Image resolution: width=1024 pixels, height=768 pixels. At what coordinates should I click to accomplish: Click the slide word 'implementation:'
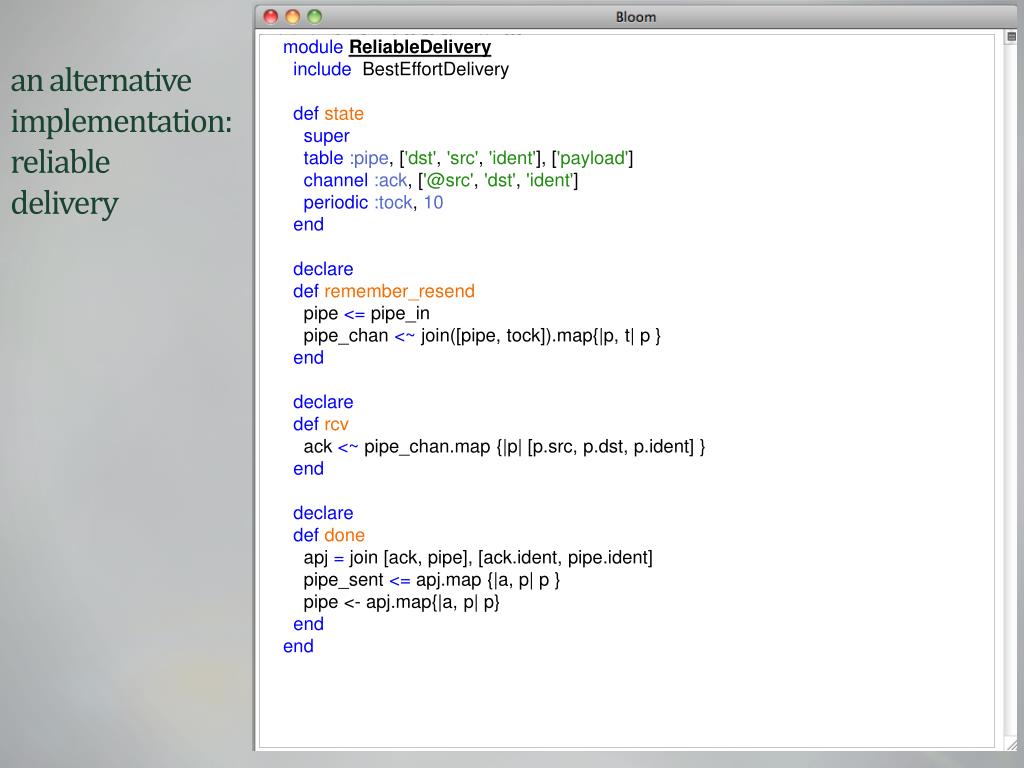pyautogui.click(x=121, y=122)
